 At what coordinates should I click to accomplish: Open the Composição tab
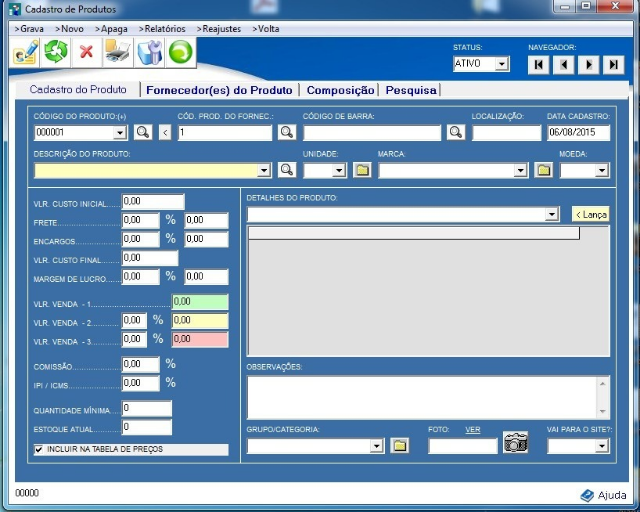click(x=340, y=90)
